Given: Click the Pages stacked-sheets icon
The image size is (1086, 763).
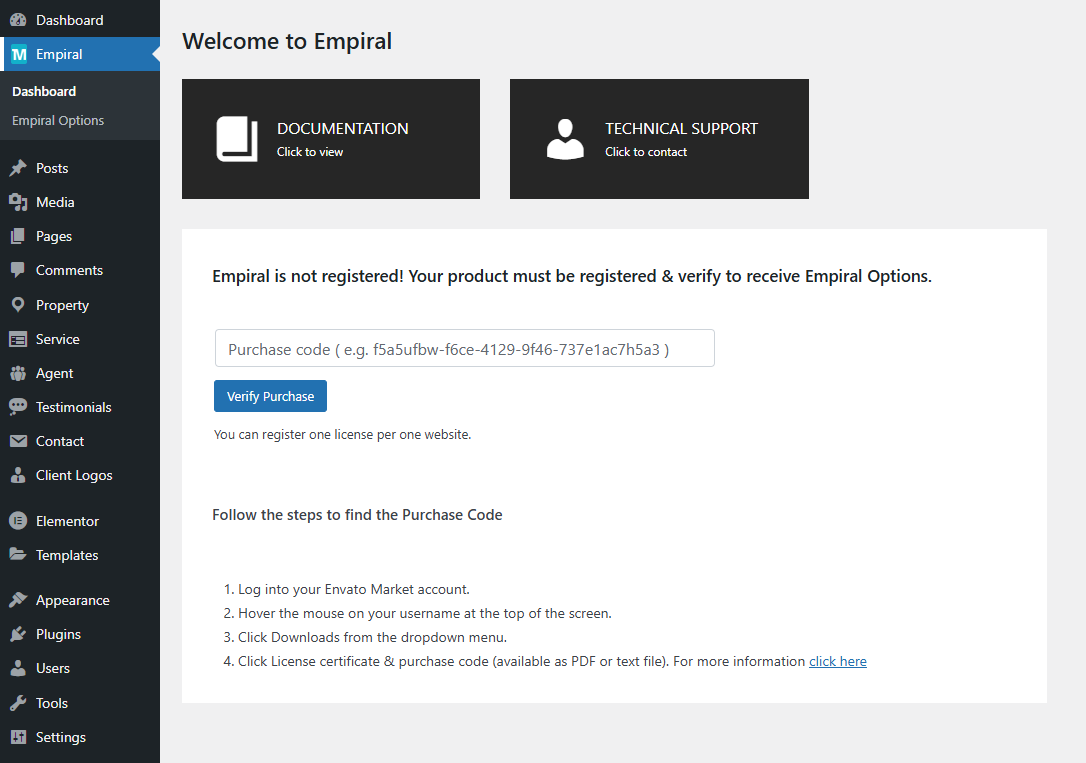Looking at the screenshot, I should 18,236.
